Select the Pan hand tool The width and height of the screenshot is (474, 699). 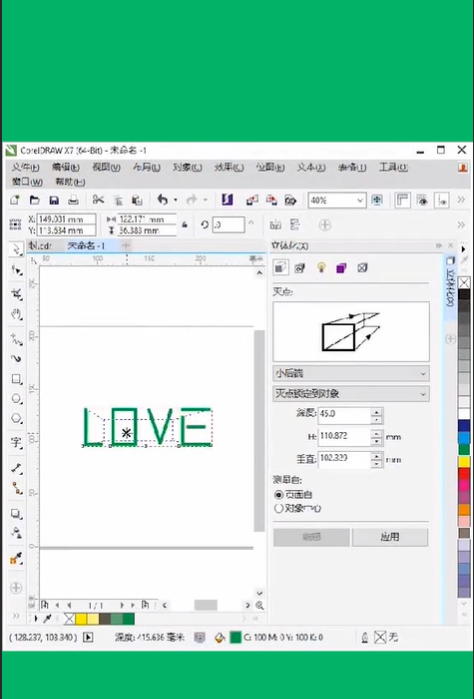(x=16, y=314)
